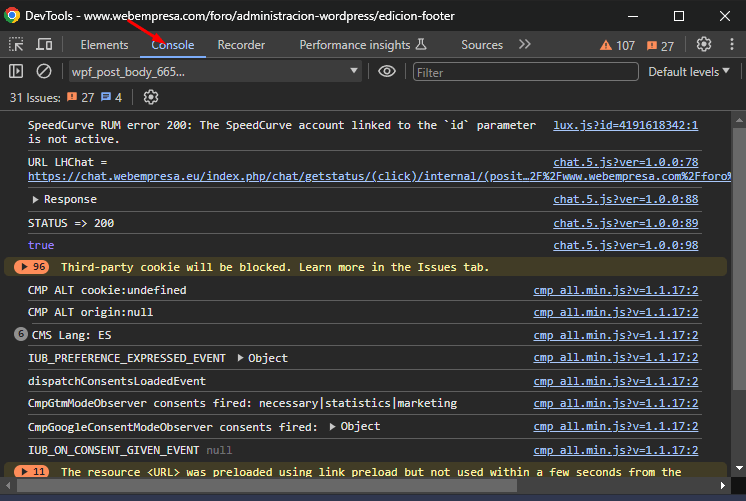Click the 107 warnings counter
Screen dimensions: 746x501
click(x=618, y=46)
